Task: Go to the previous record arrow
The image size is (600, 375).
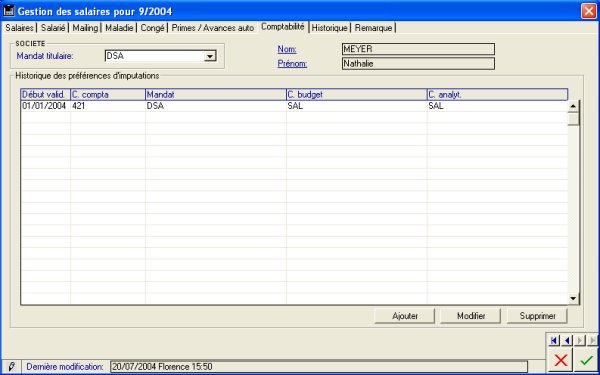Action: [x=567, y=340]
